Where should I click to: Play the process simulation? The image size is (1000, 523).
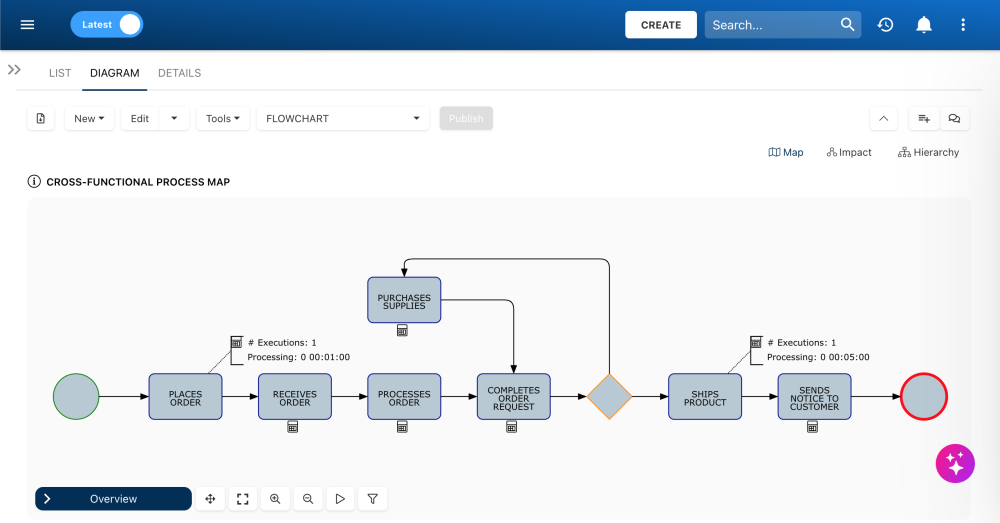(340, 498)
